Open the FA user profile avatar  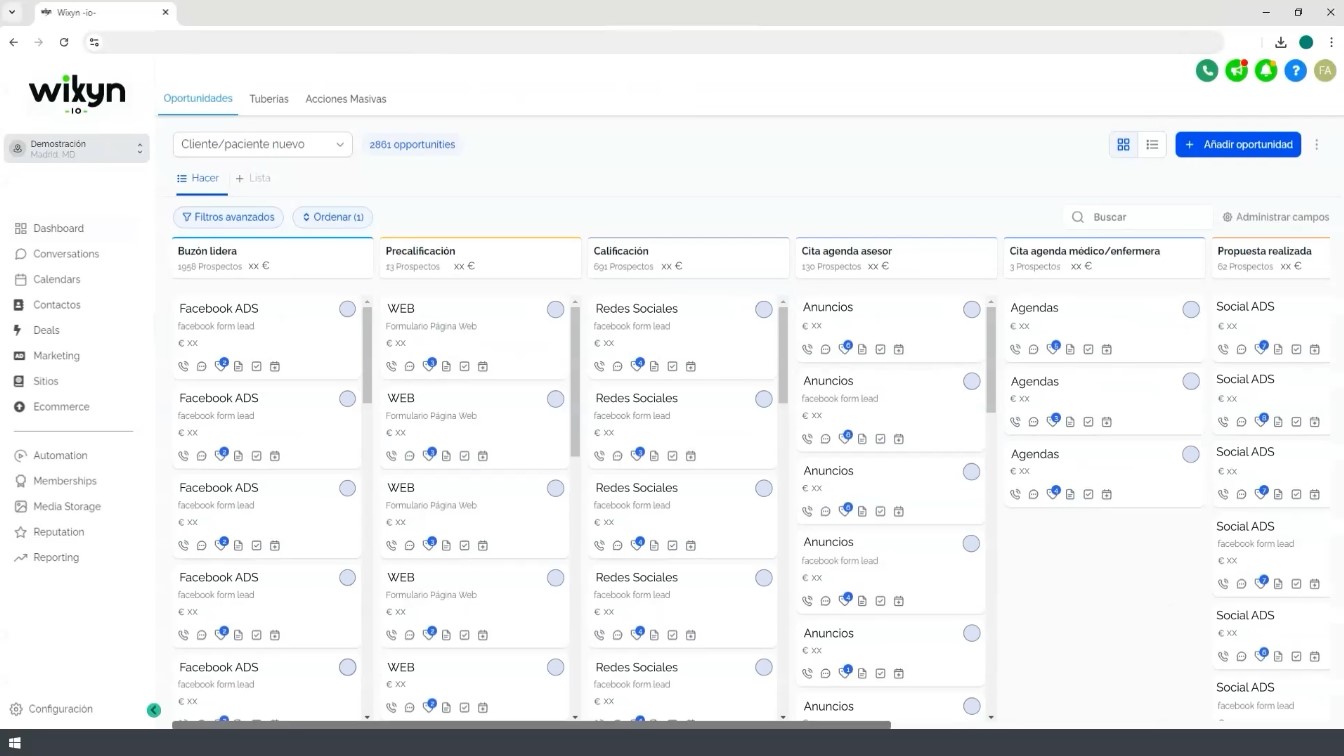[1325, 70]
